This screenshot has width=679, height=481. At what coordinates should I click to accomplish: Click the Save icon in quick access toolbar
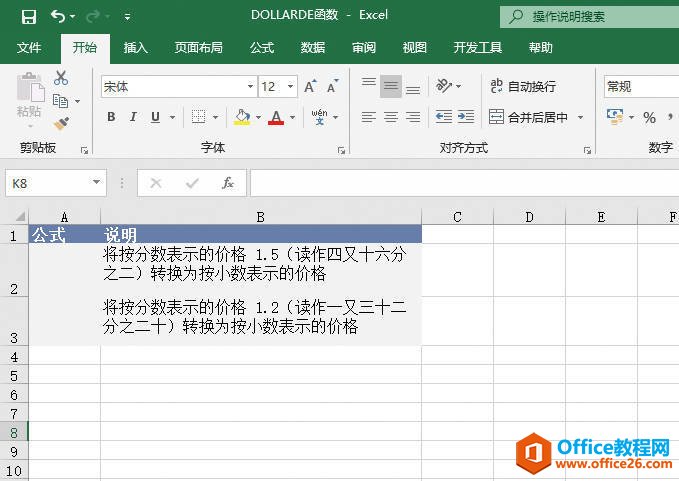[29, 17]
